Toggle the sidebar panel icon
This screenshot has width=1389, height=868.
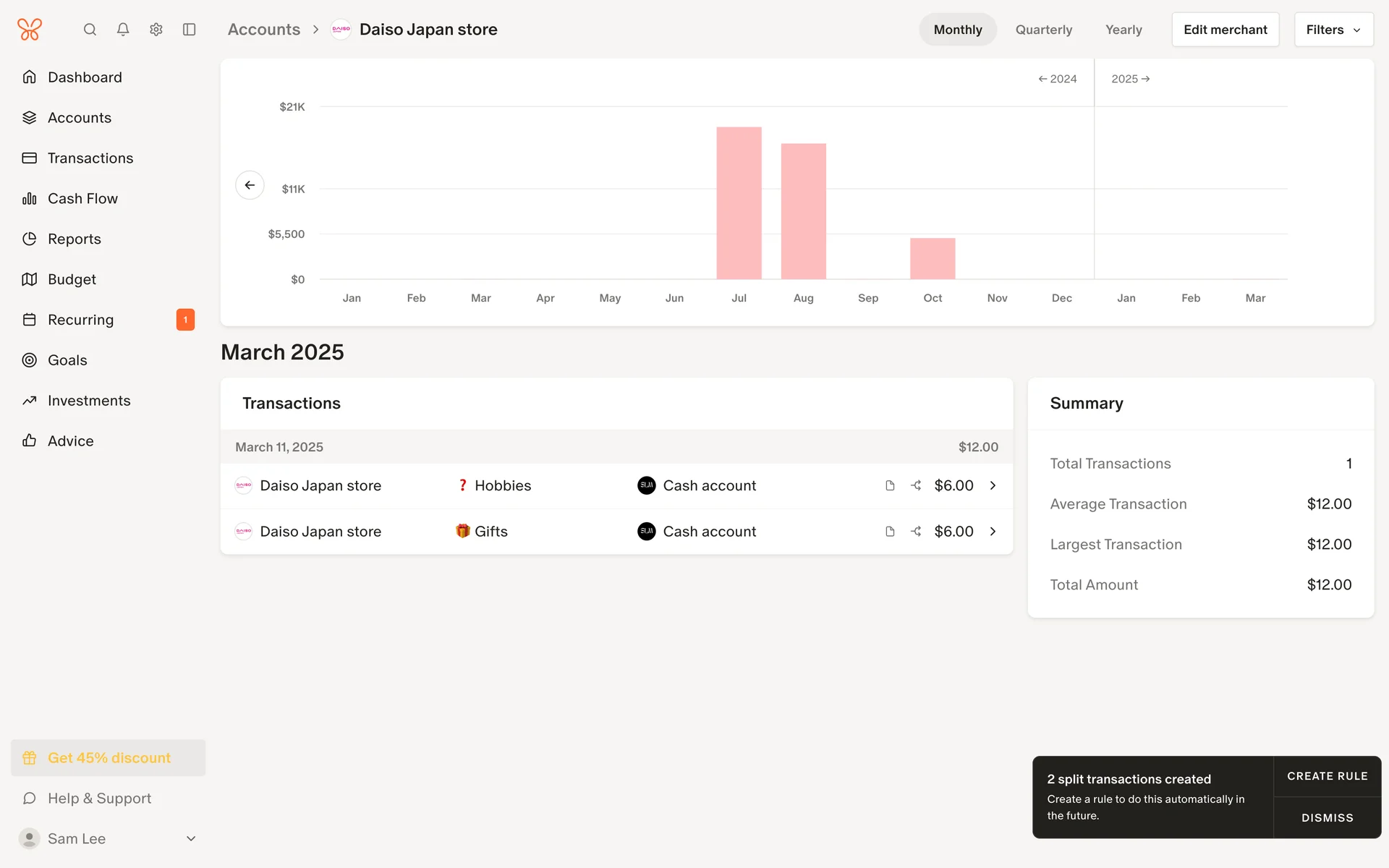point(190,30)
